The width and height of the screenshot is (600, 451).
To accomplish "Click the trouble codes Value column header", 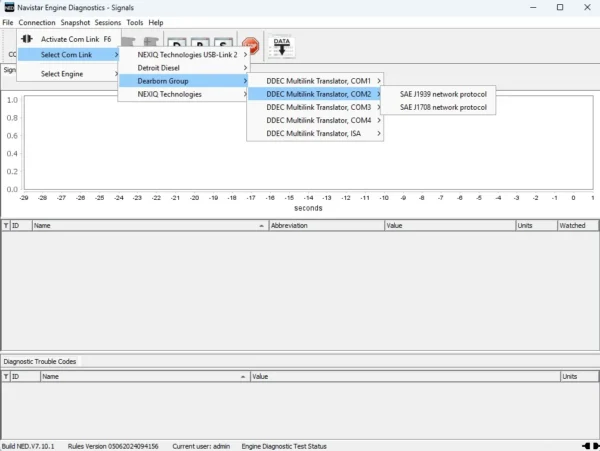I will 406,377.
